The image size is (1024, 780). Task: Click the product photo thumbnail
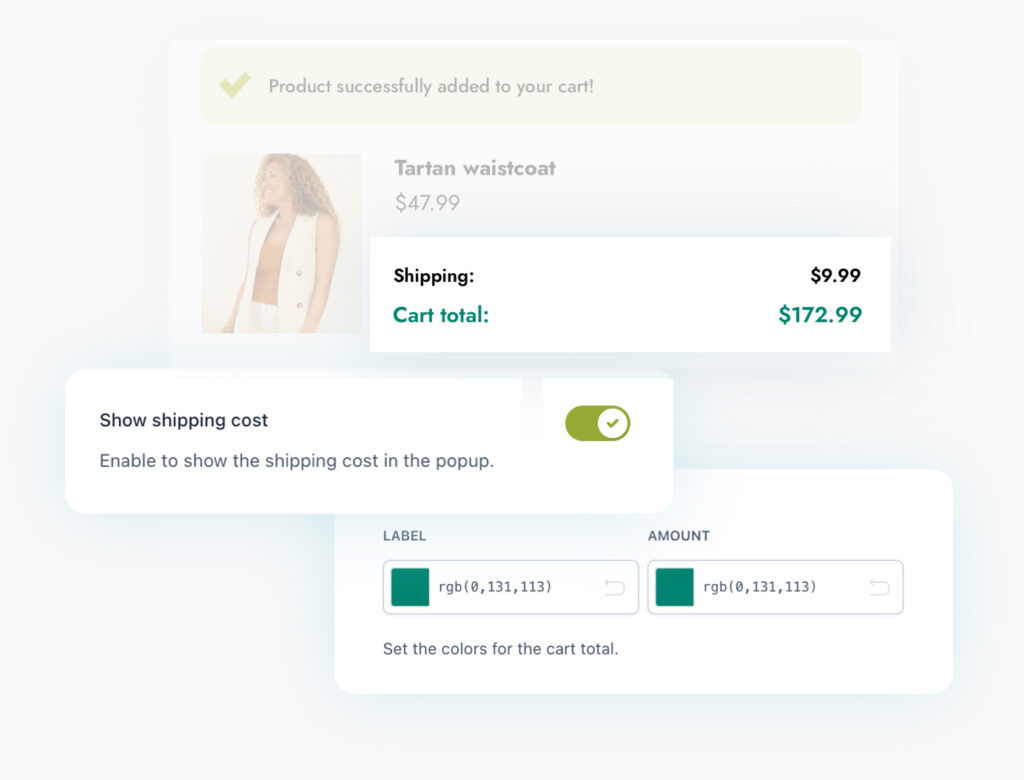pos(281,243)
